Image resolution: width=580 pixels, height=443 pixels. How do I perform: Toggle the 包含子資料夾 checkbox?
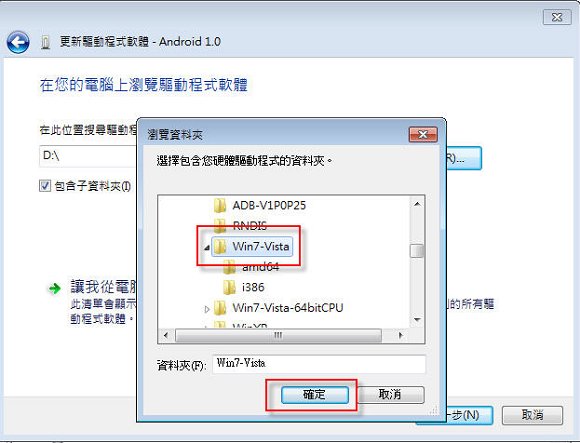coord(45,186)
